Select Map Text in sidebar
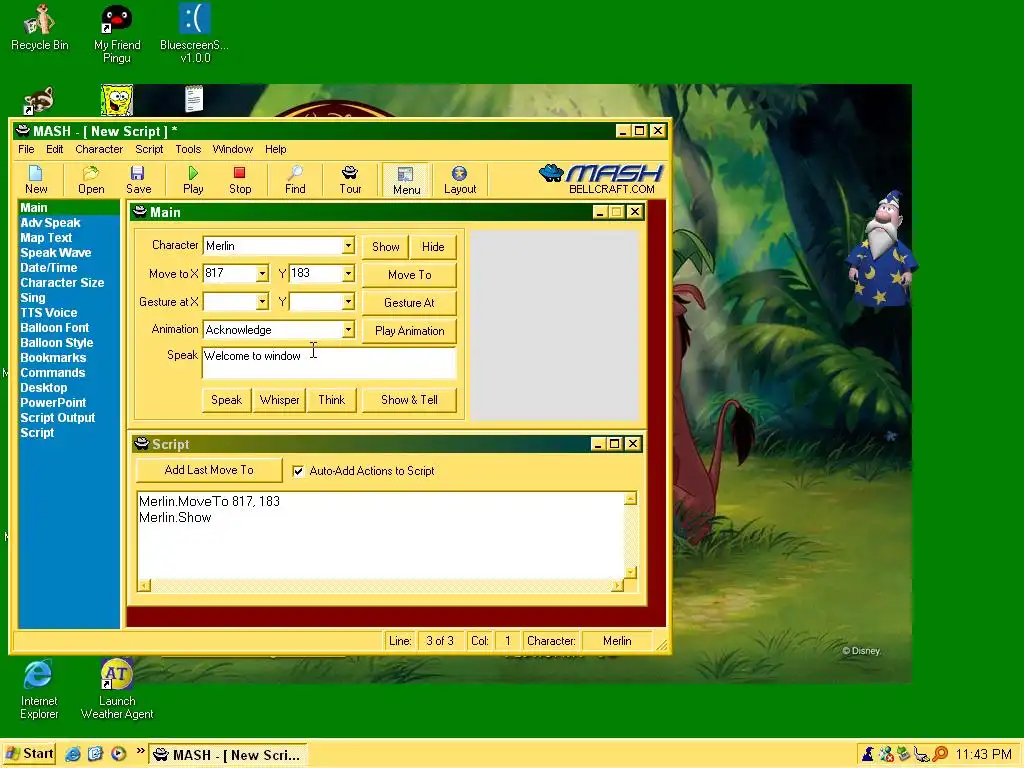 46,238
